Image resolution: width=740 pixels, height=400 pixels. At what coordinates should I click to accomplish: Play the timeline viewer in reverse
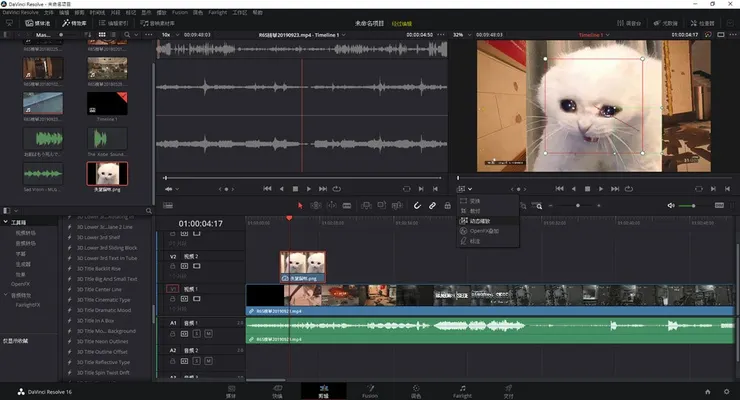(573, 189)
